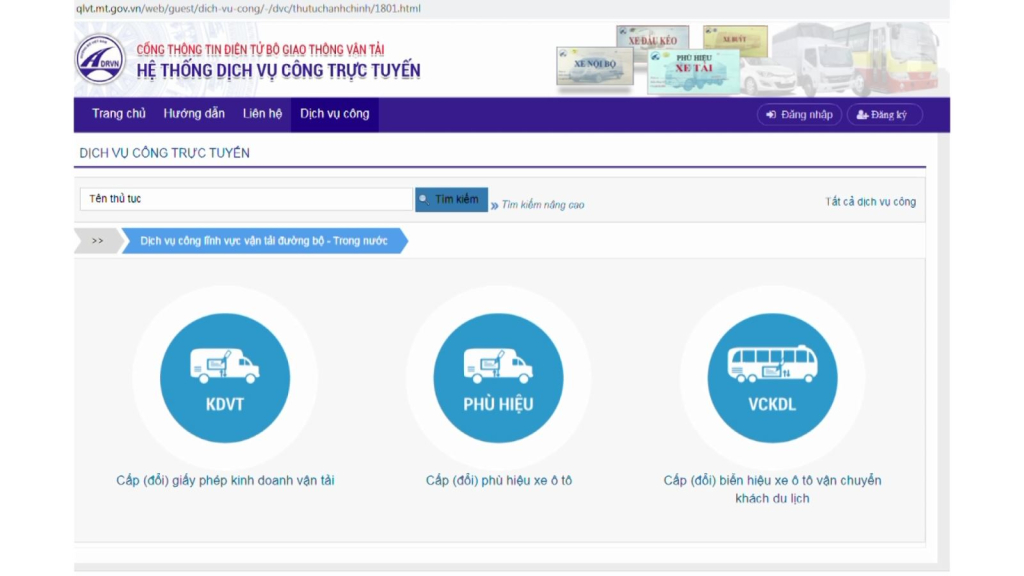Viewport: 1024px width, 576px height.
Task: Click the PHÙ HIỆU XE TẢI banner card
Action: (693, 70)
